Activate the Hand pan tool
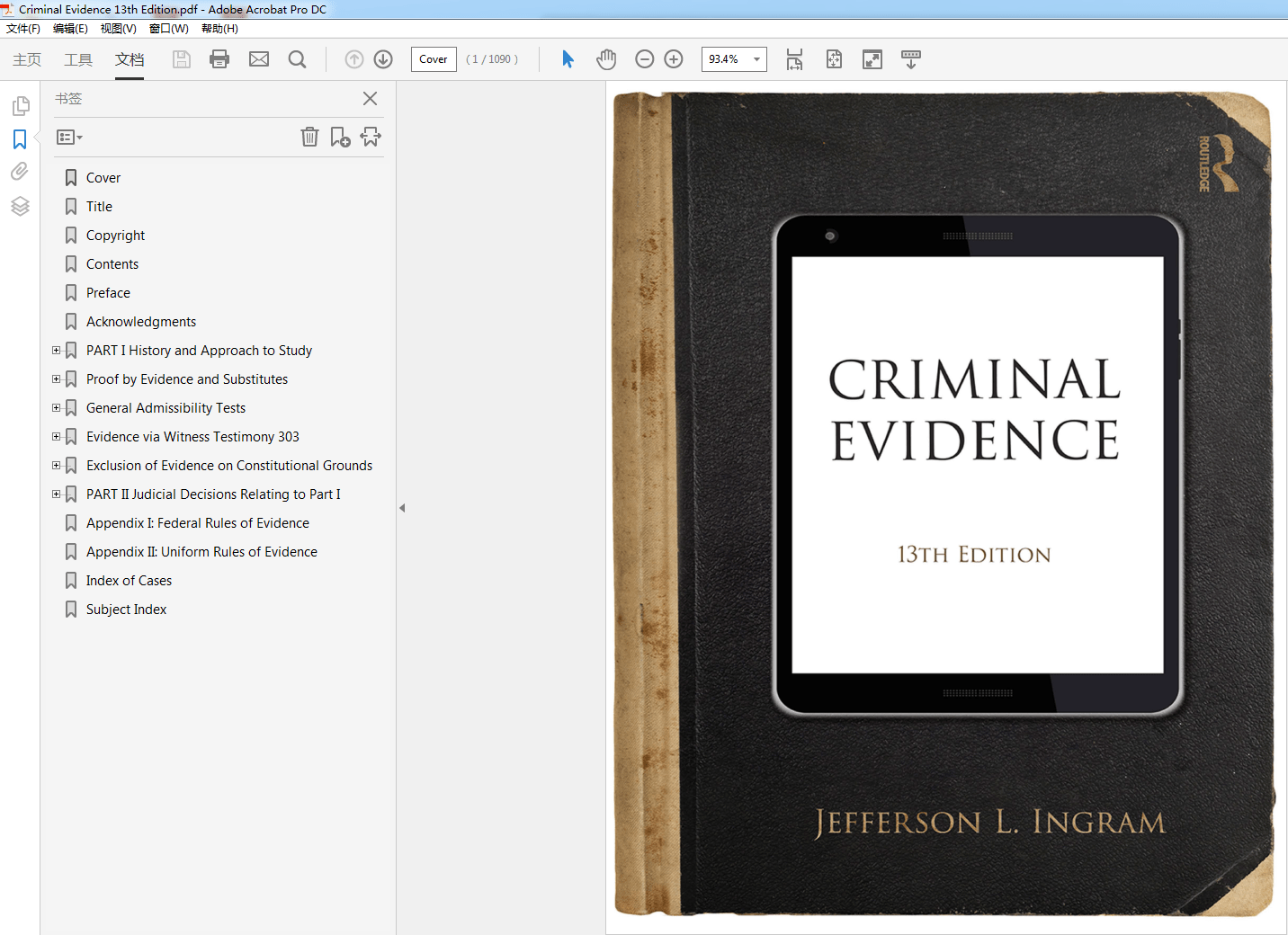 tap(606, 59)
